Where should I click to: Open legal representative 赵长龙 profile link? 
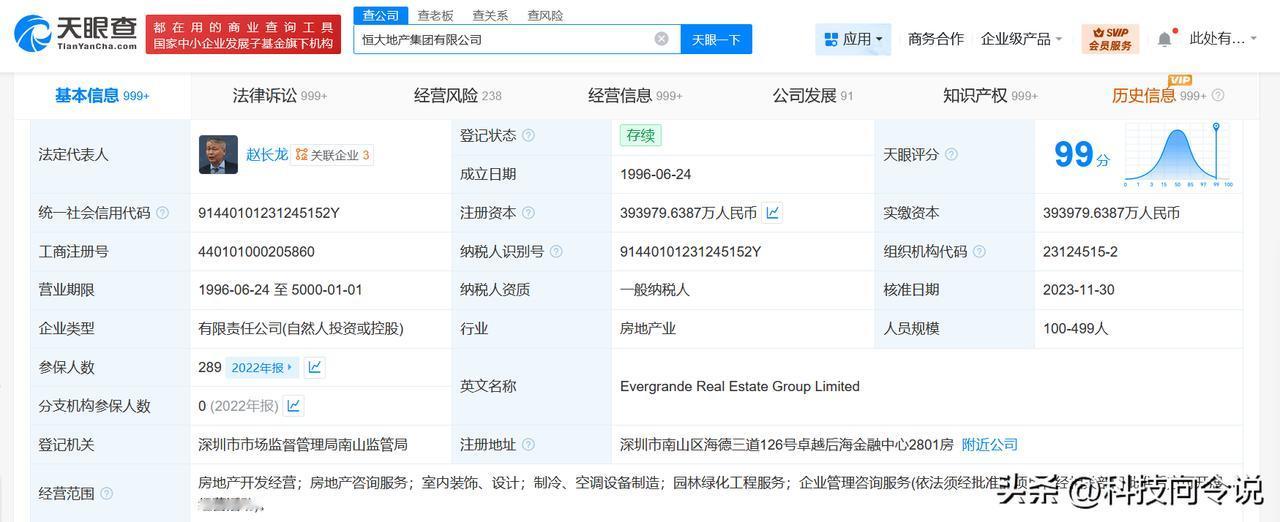pos(267,155)
